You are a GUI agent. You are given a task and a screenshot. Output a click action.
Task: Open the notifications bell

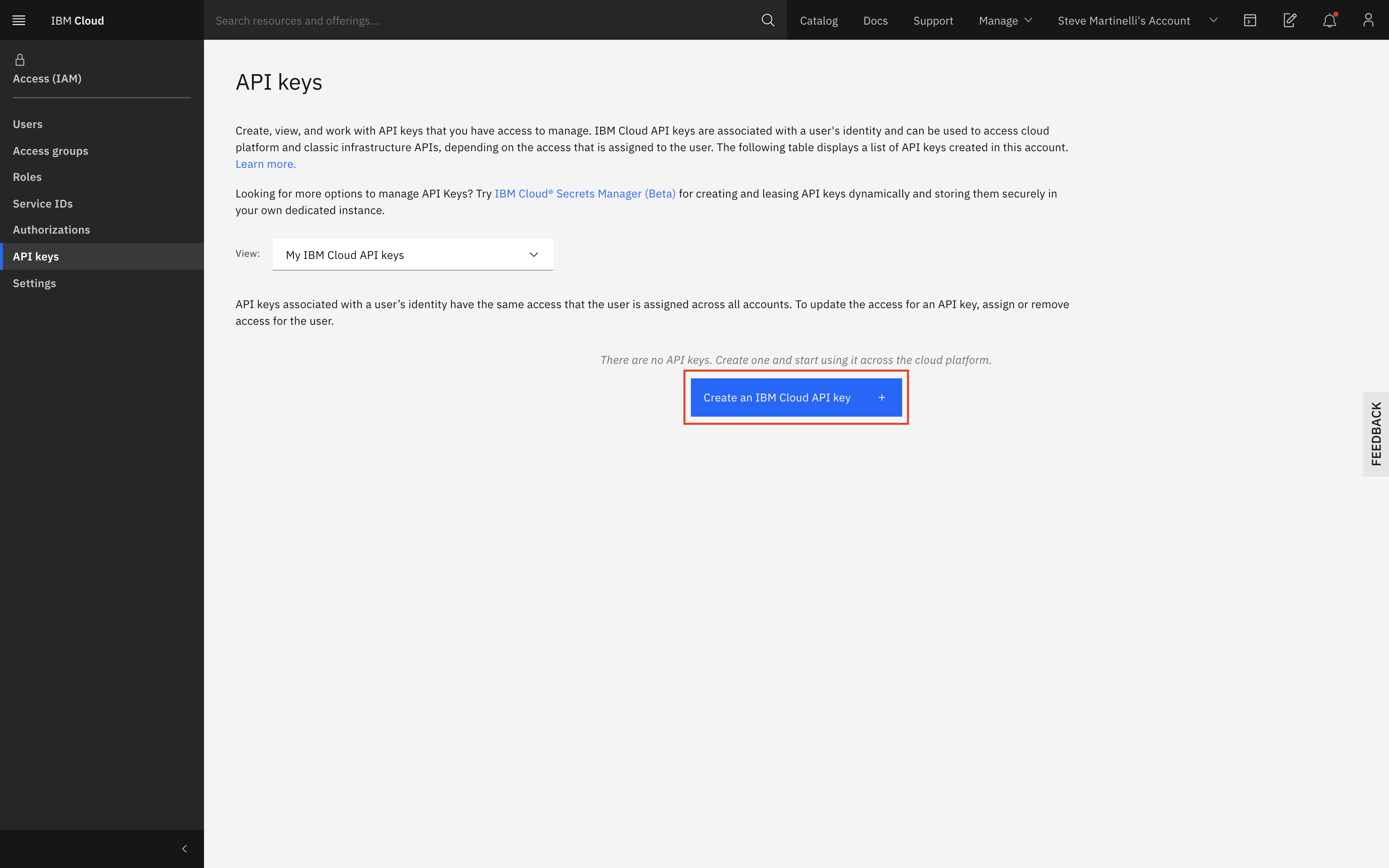point(1329,21)
